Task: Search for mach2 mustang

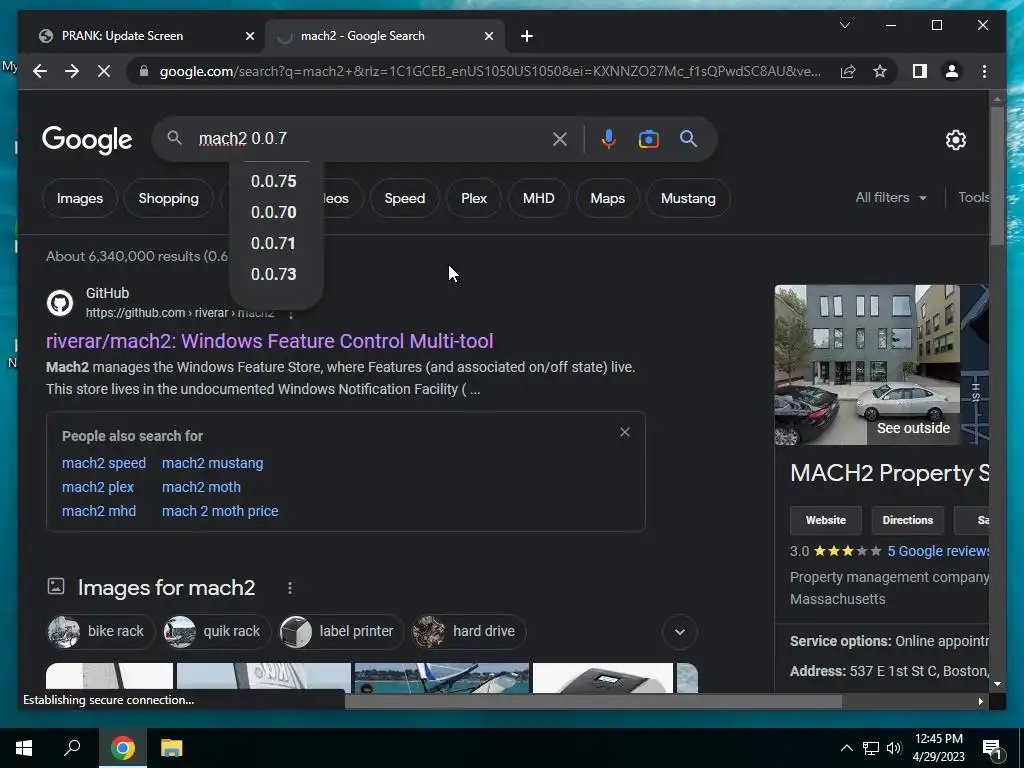Action: click(212, 463)
